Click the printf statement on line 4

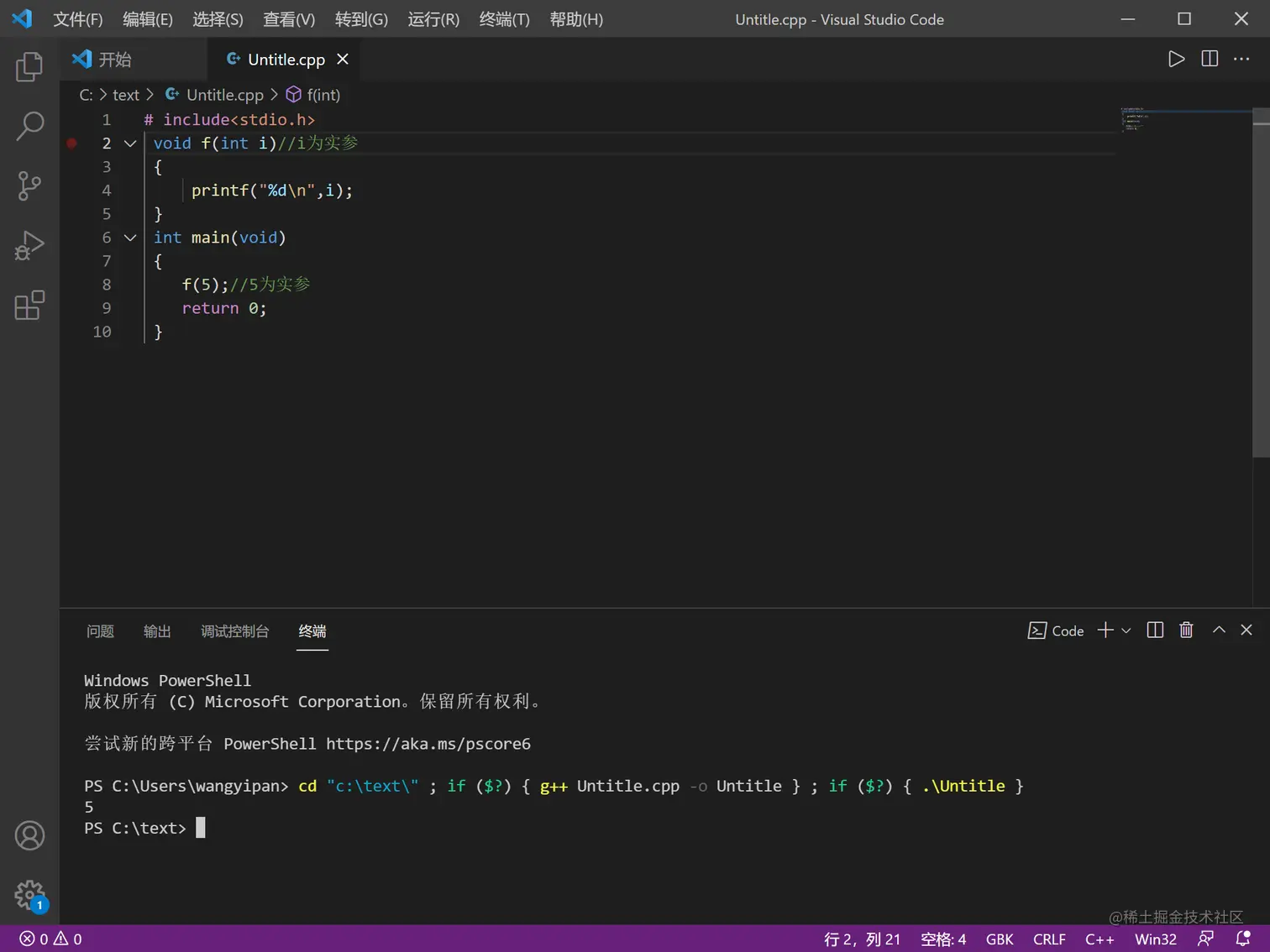[272, 191]
